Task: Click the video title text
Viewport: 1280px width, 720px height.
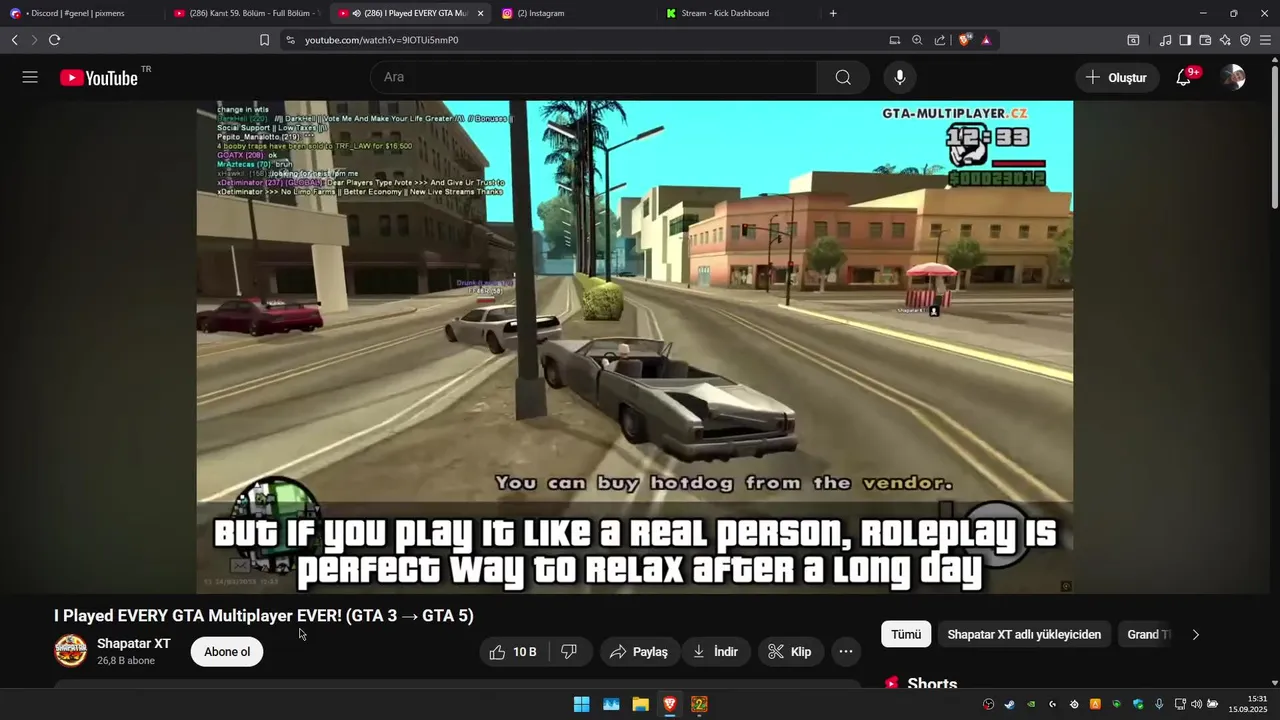Action: pos(264,616)
